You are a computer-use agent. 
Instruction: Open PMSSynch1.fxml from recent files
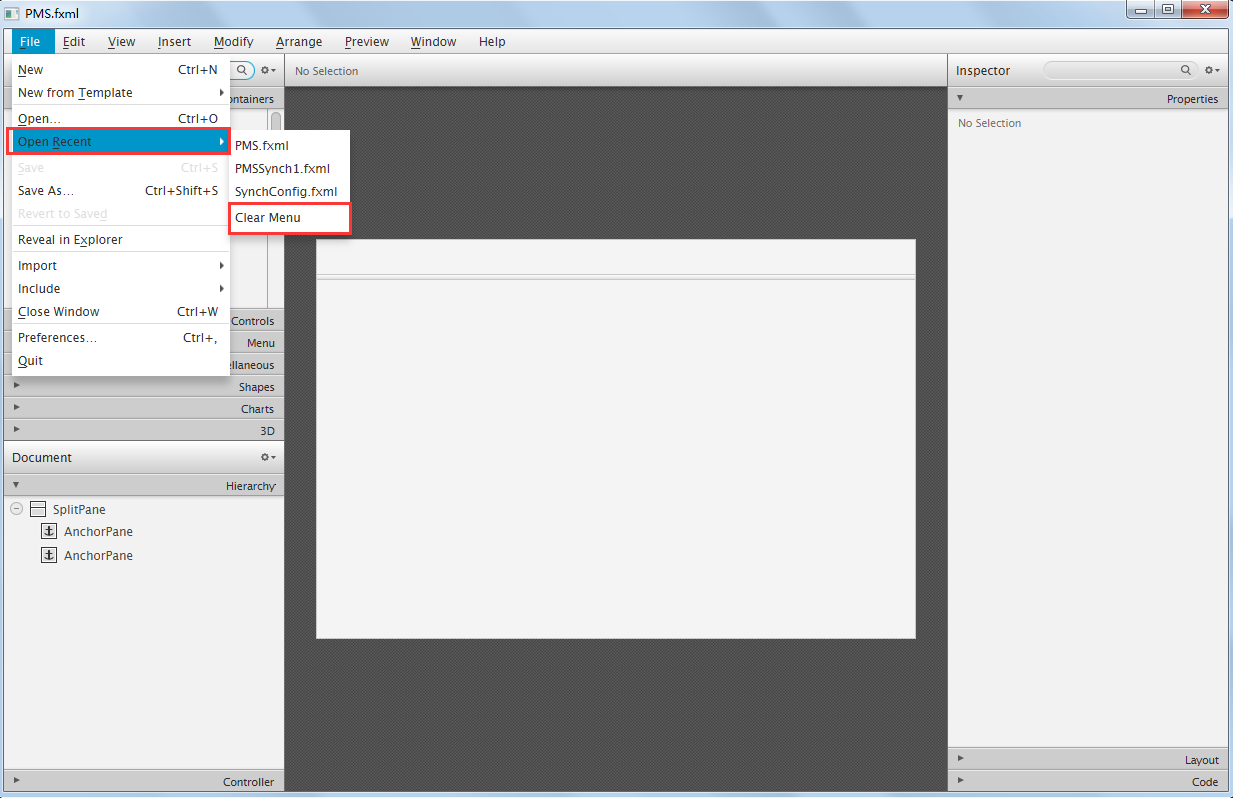[x=282, y=168]
